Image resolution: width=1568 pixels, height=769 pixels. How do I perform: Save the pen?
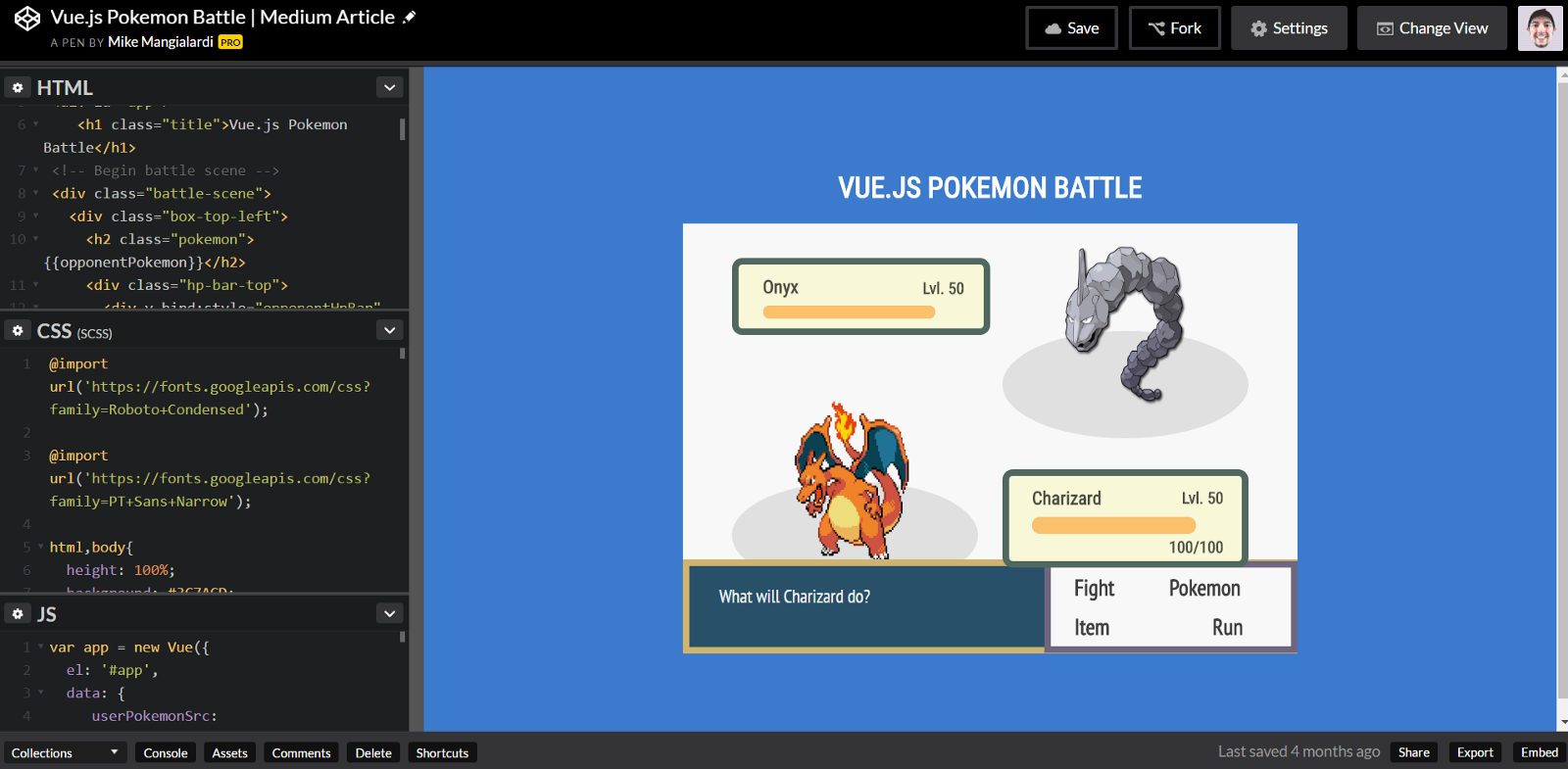click(1071, 28)
